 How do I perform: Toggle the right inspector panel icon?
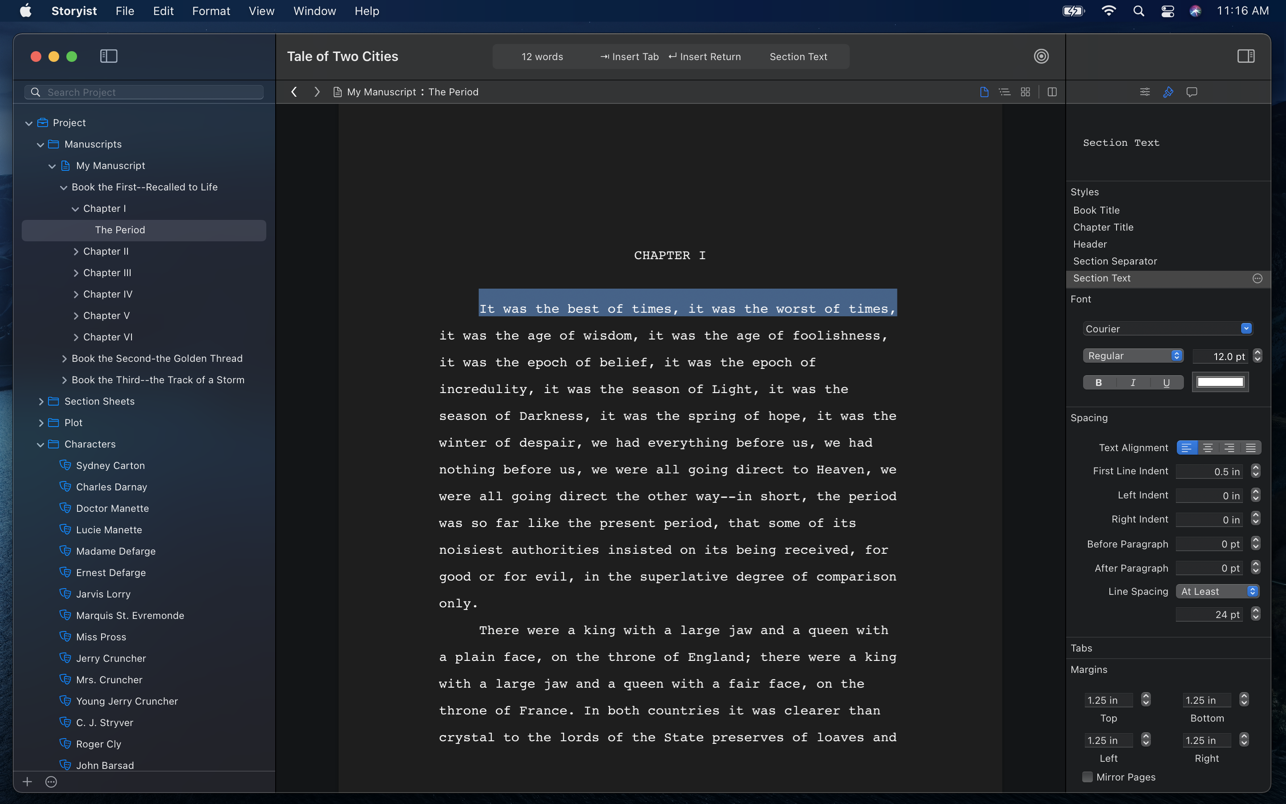1245,57
